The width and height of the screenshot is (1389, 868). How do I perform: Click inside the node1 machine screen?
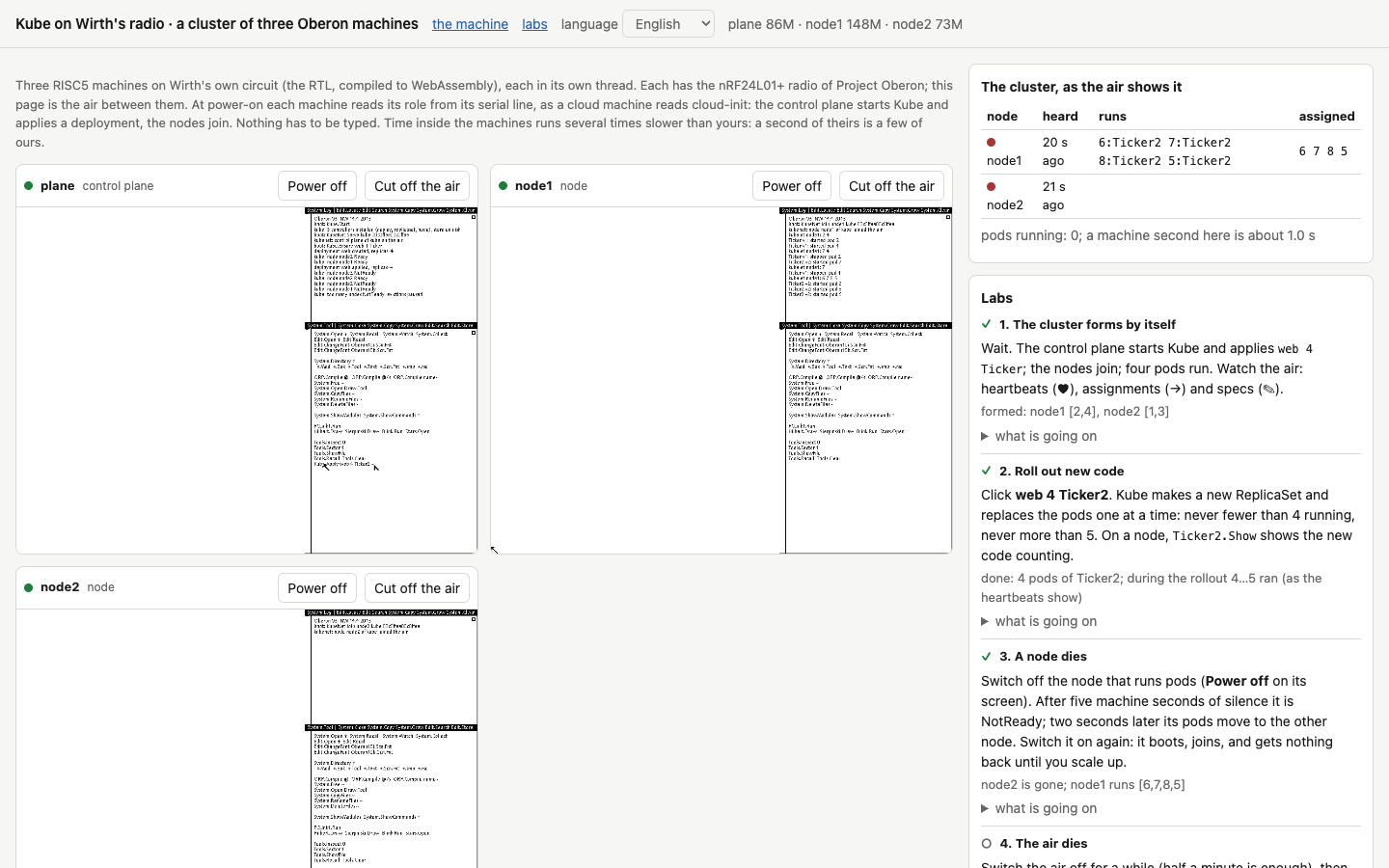[722, 380]
